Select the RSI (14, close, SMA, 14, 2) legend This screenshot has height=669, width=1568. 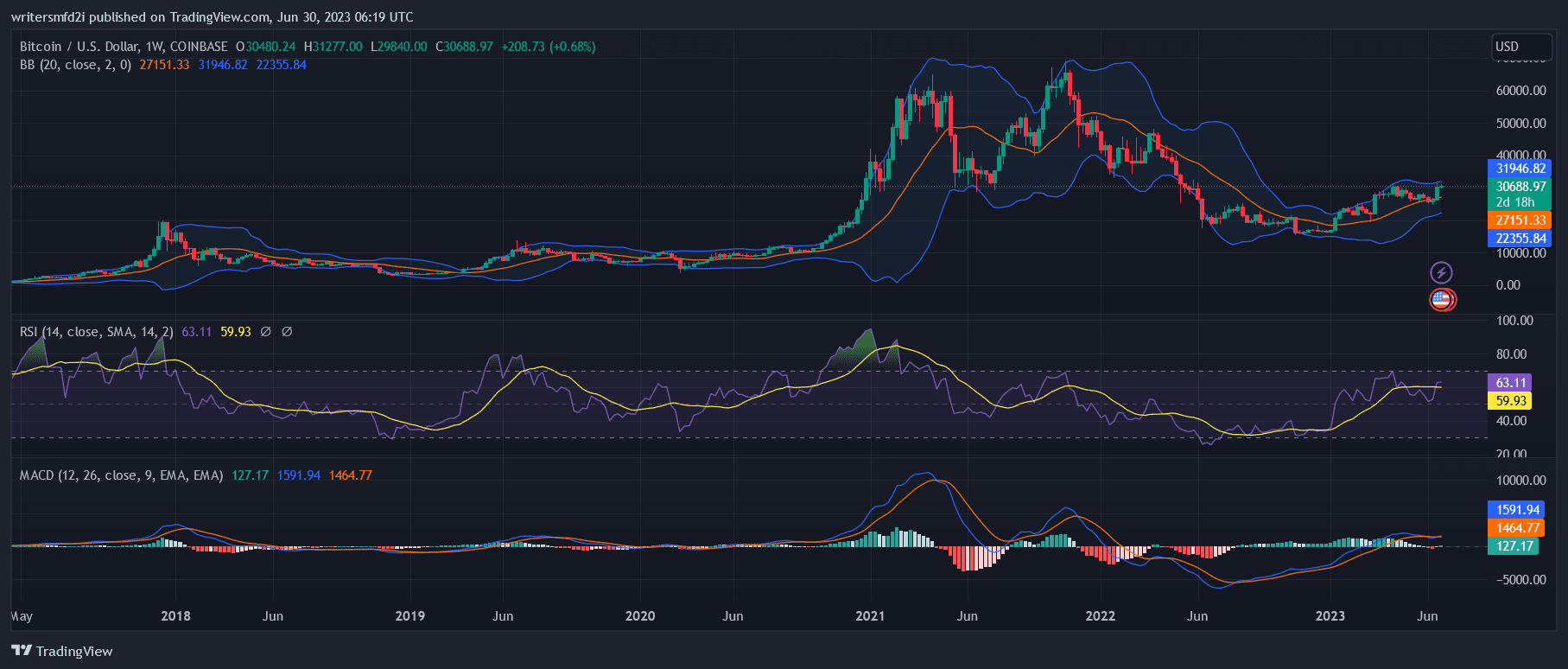coord(97,332)
